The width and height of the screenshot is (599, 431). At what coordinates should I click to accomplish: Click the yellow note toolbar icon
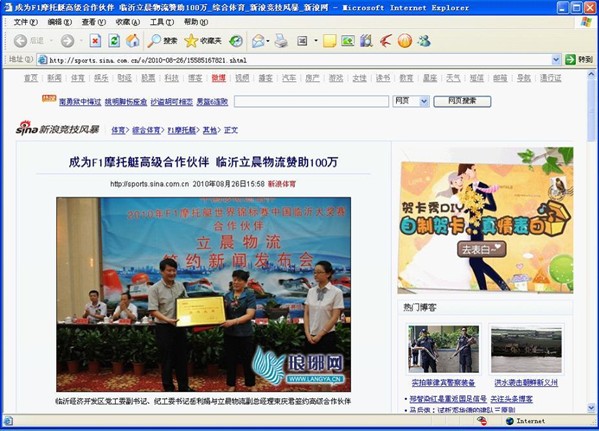click(x=329, y=41)
